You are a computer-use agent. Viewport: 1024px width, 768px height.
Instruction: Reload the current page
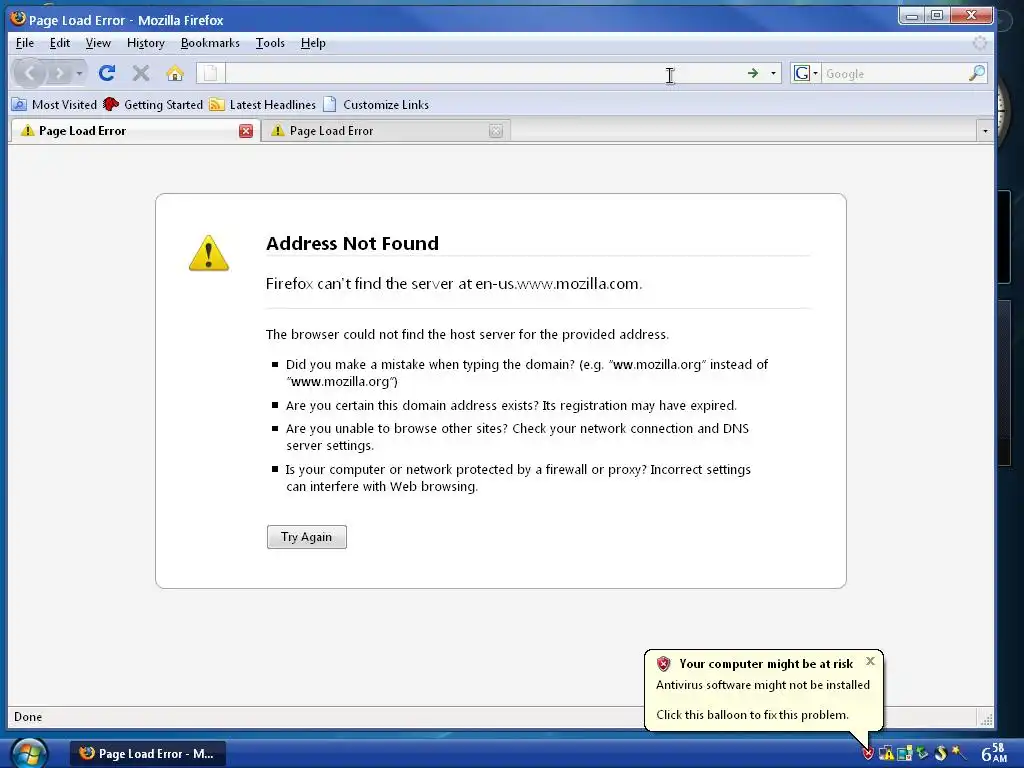click(x=107, y=73)
